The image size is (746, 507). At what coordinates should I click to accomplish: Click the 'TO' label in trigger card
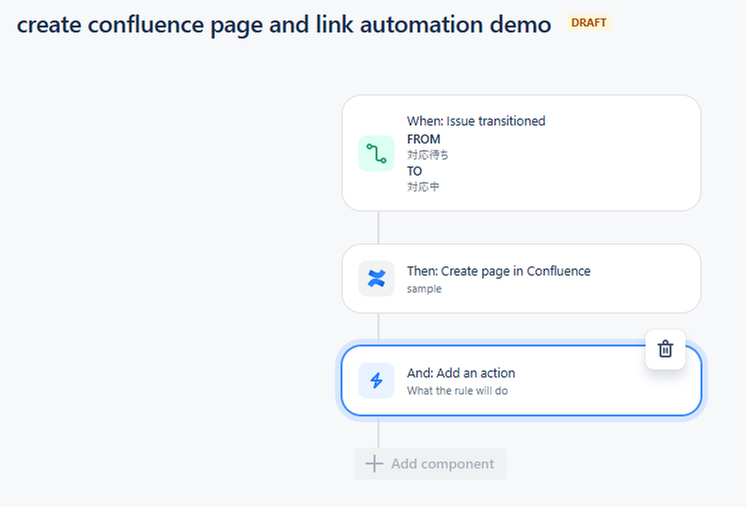414,171
